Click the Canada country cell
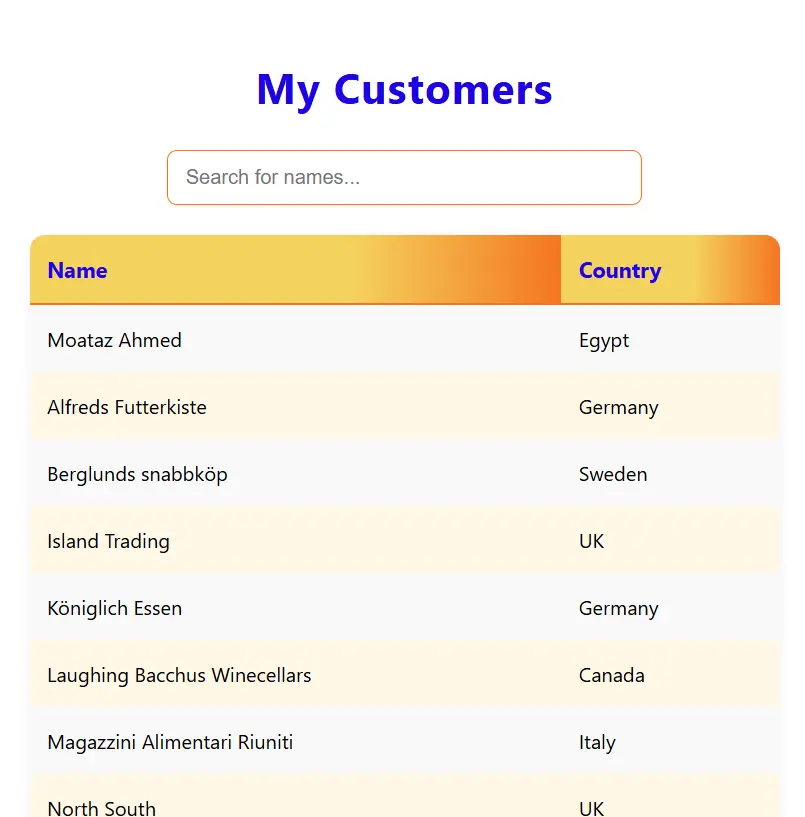 (x=611, y=675)
